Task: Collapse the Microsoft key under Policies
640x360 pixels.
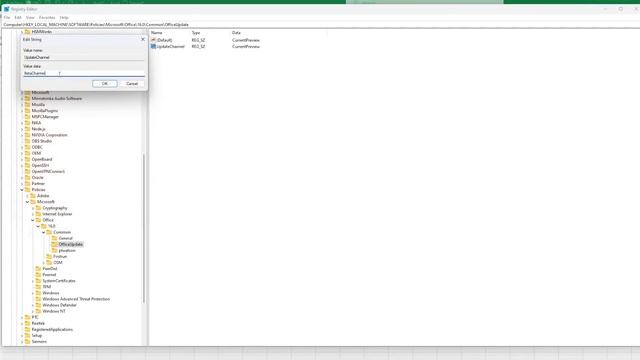Action: tap(27, 202)
